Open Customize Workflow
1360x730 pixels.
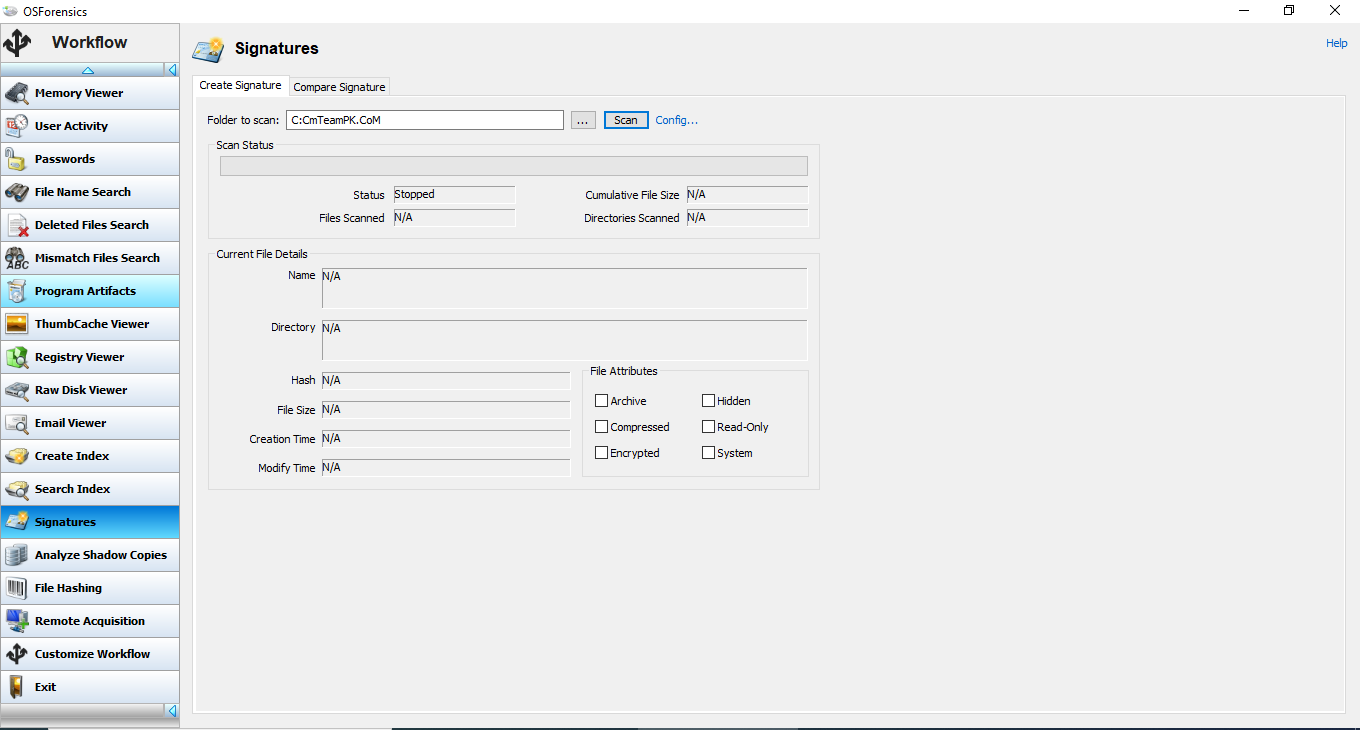tap(90, 654)
